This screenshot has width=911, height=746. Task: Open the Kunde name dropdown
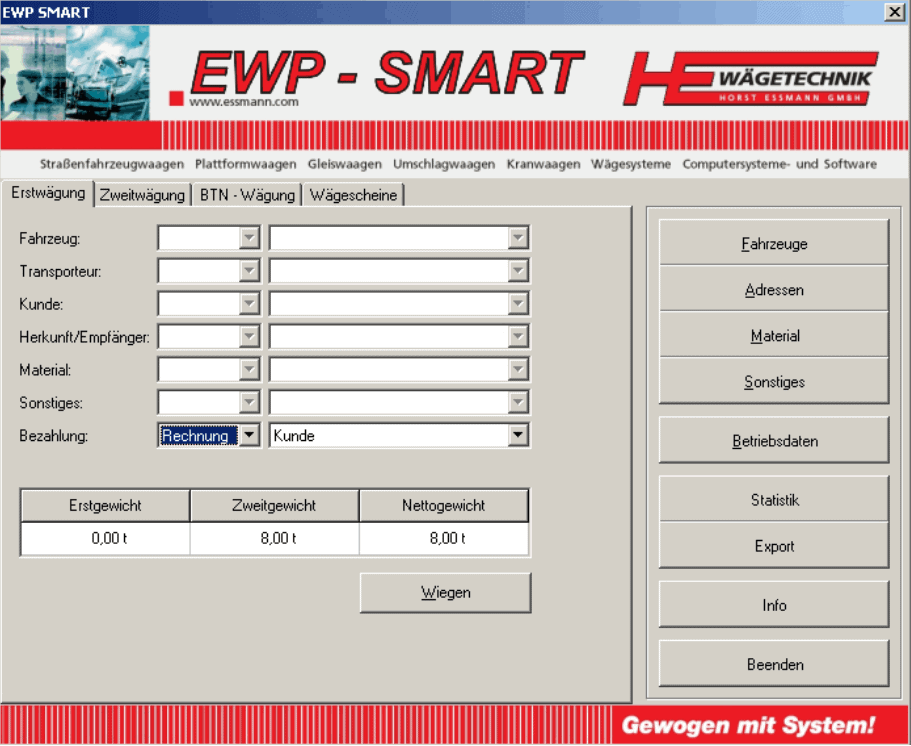click(517, 304)
